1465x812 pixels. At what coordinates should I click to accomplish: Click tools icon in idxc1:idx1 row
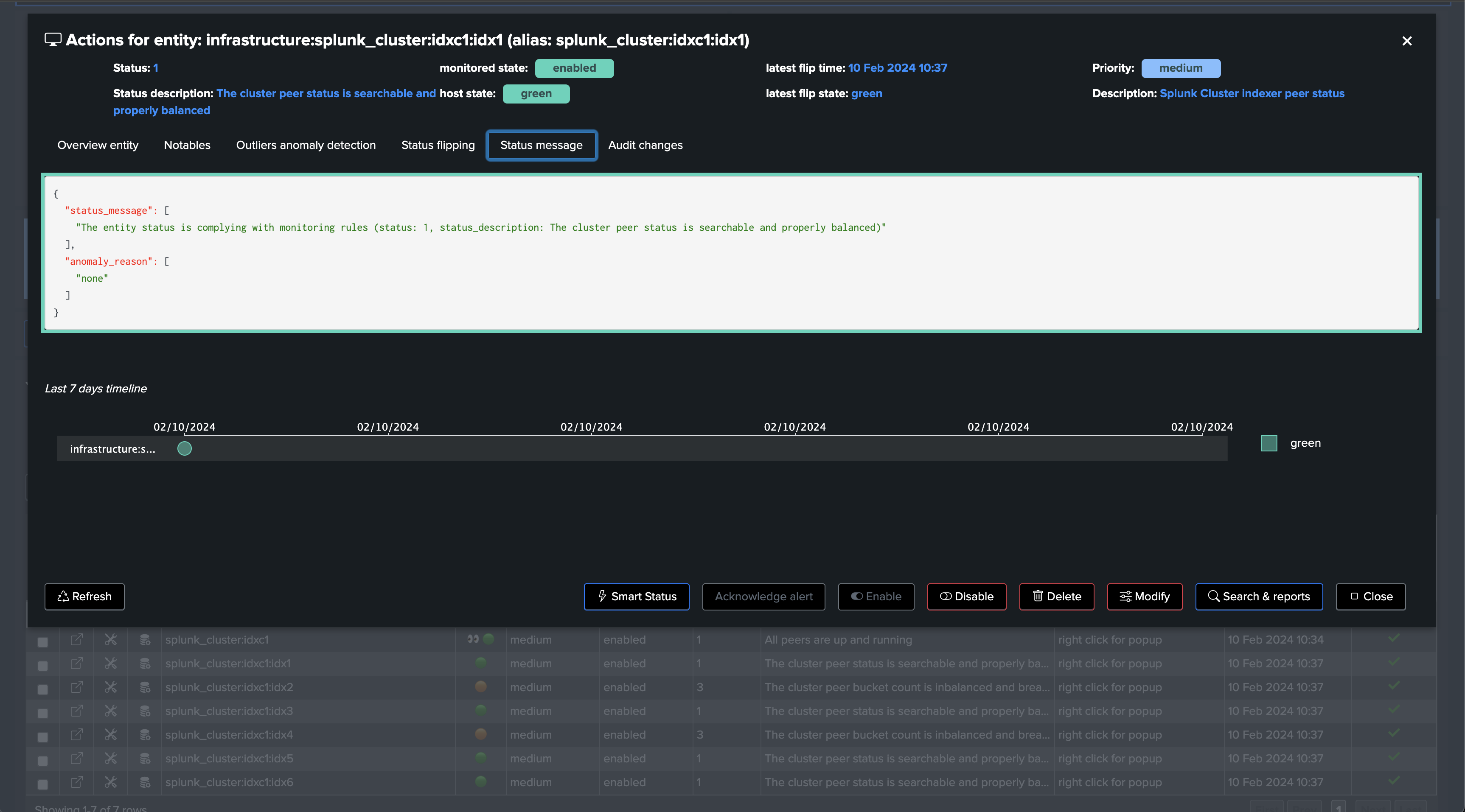[110, 663]
